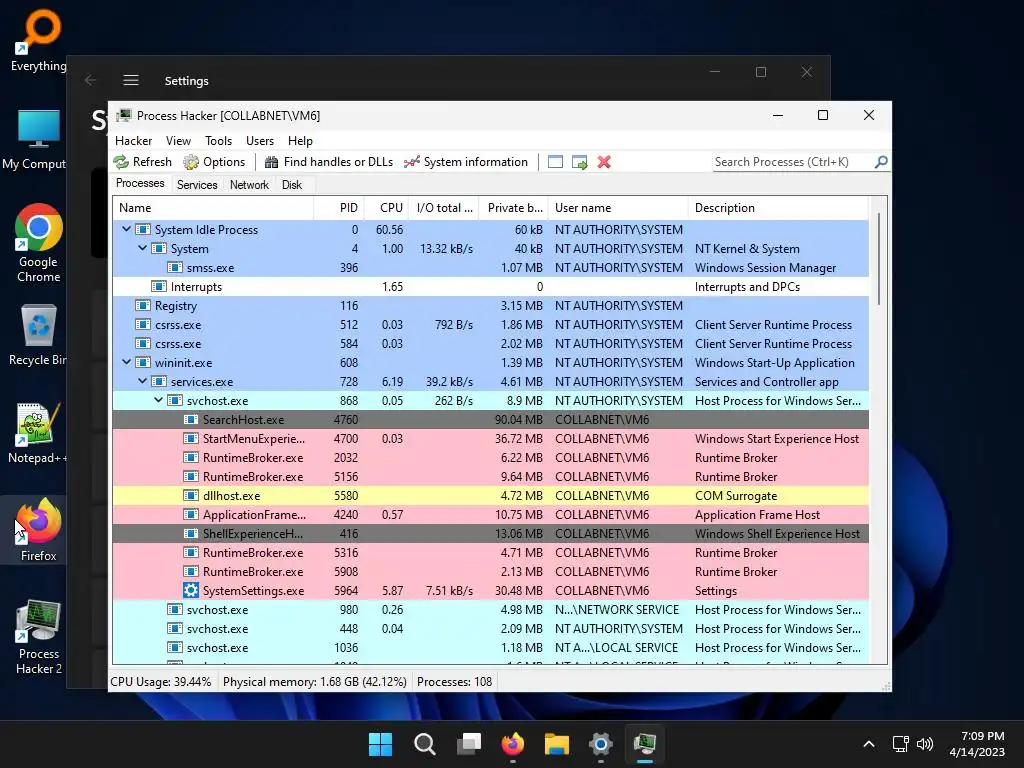Sort by the User name column header
The image size is (1024, 768).
point(618,208)
